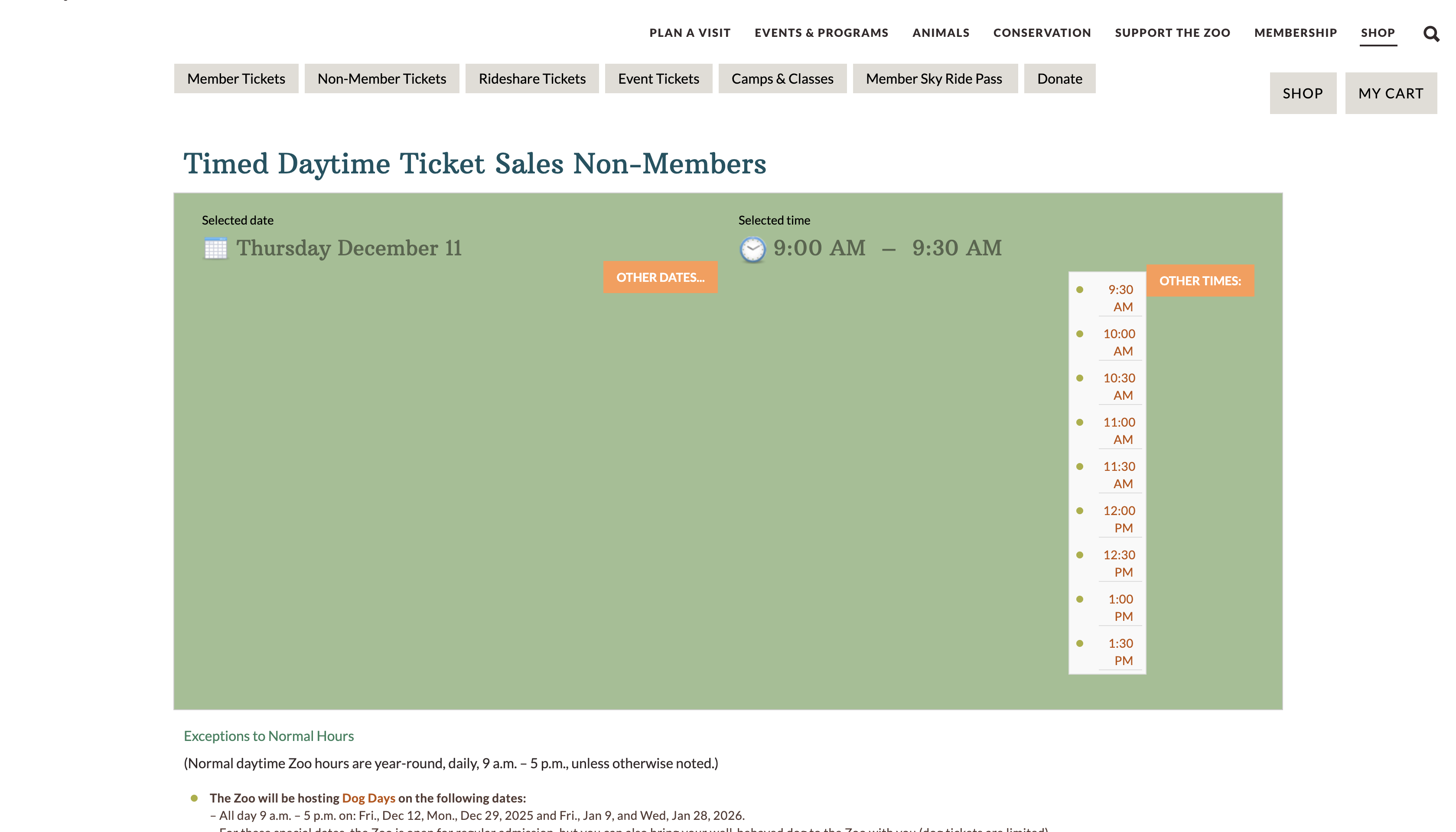The image size is (1456, 832).
Task: Click the calendar icon beside selected date
Action: point(215,248)
